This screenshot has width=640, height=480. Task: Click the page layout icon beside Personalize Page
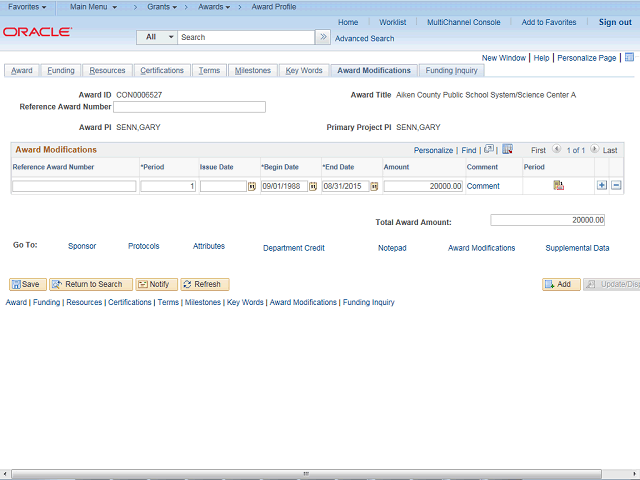point(629,57)
